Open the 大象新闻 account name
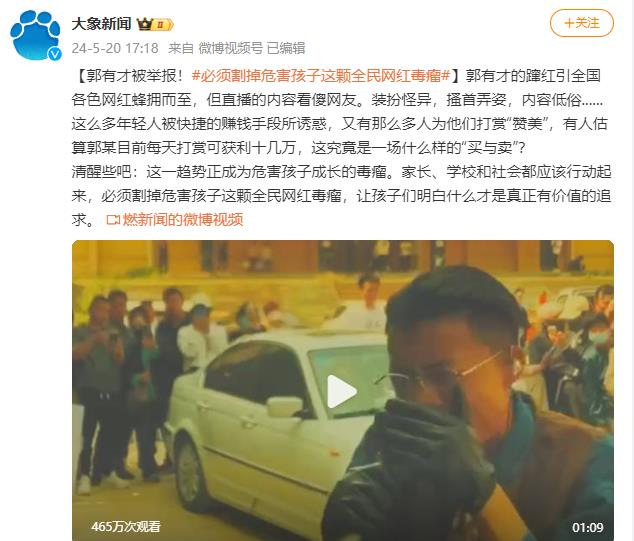Viewport: 634px width, 541px height. (101, 24)
